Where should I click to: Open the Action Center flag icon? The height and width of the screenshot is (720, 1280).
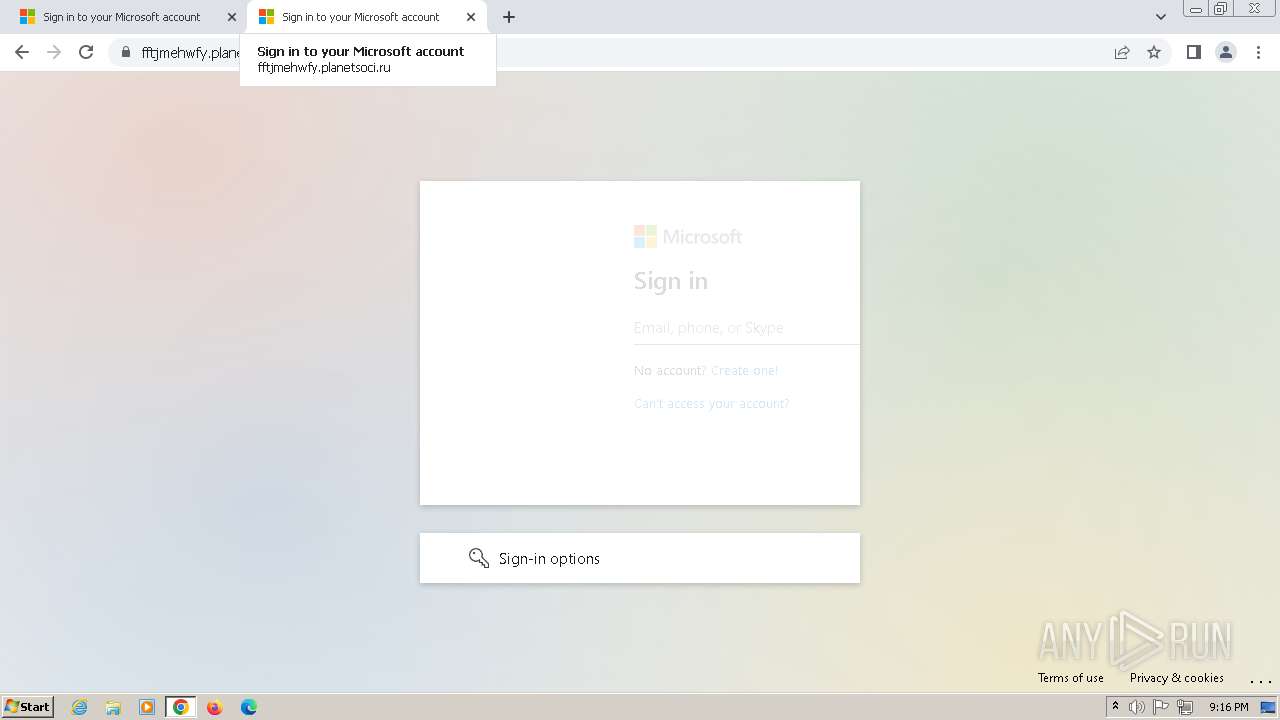click(1161, 707)
